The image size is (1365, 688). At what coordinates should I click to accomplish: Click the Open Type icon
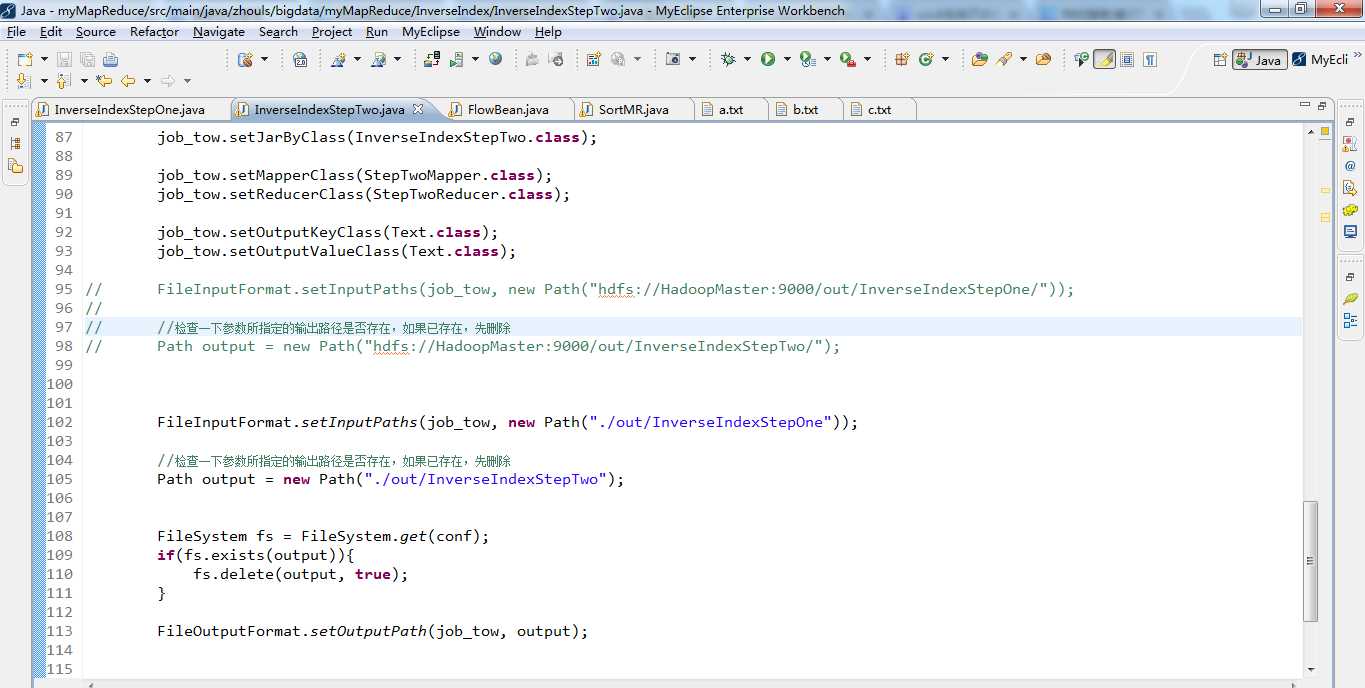(x=979, y=60)
